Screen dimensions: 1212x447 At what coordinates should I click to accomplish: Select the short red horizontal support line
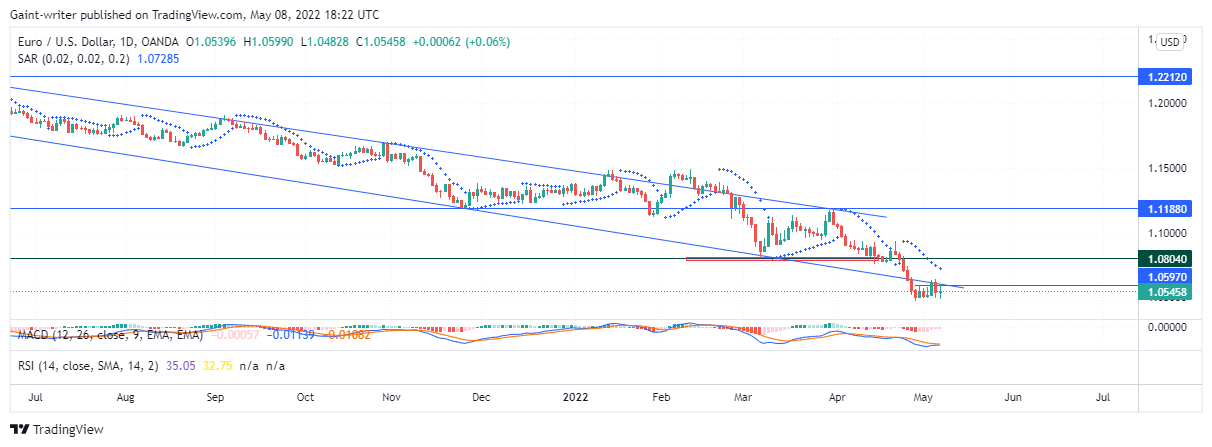tap(785, 260)
